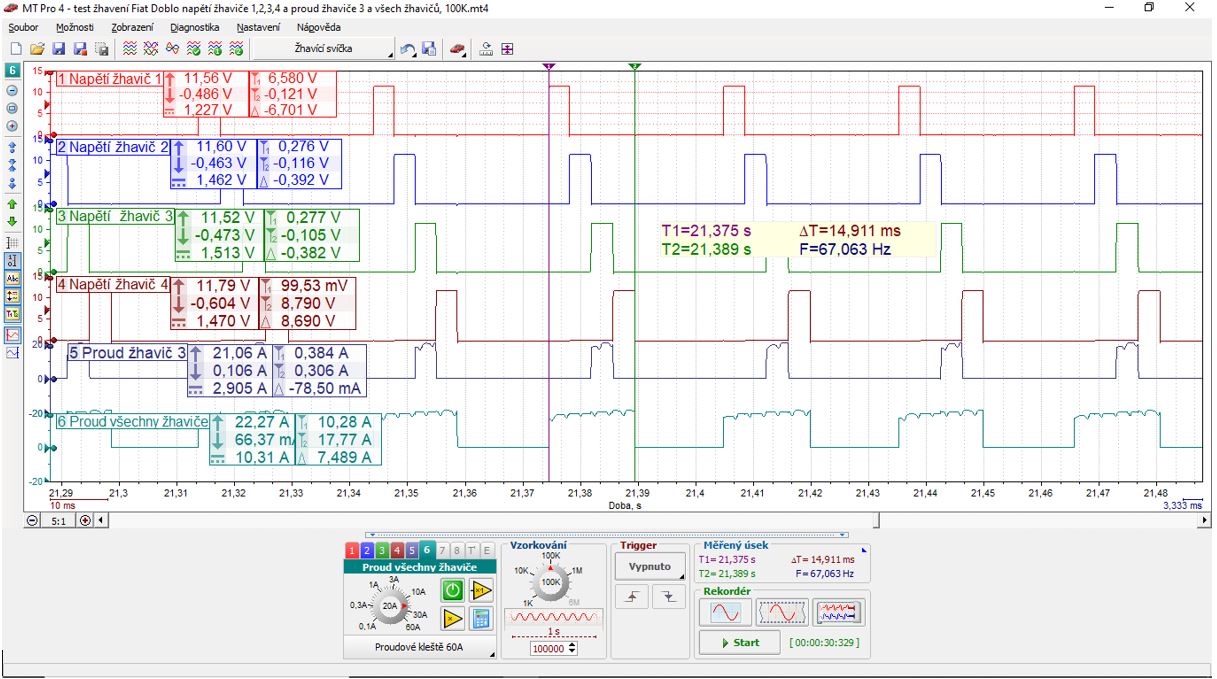Viewport: 1217px width, 679px height.
Task: Click the minus zoom-out icon in the left sidebar
Action: (x=13, y=90)
